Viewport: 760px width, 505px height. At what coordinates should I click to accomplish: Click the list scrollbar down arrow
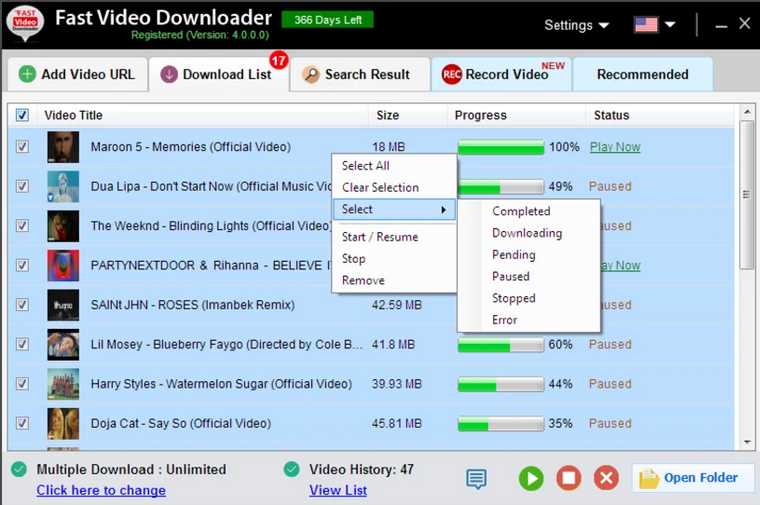tap(747, 442)
